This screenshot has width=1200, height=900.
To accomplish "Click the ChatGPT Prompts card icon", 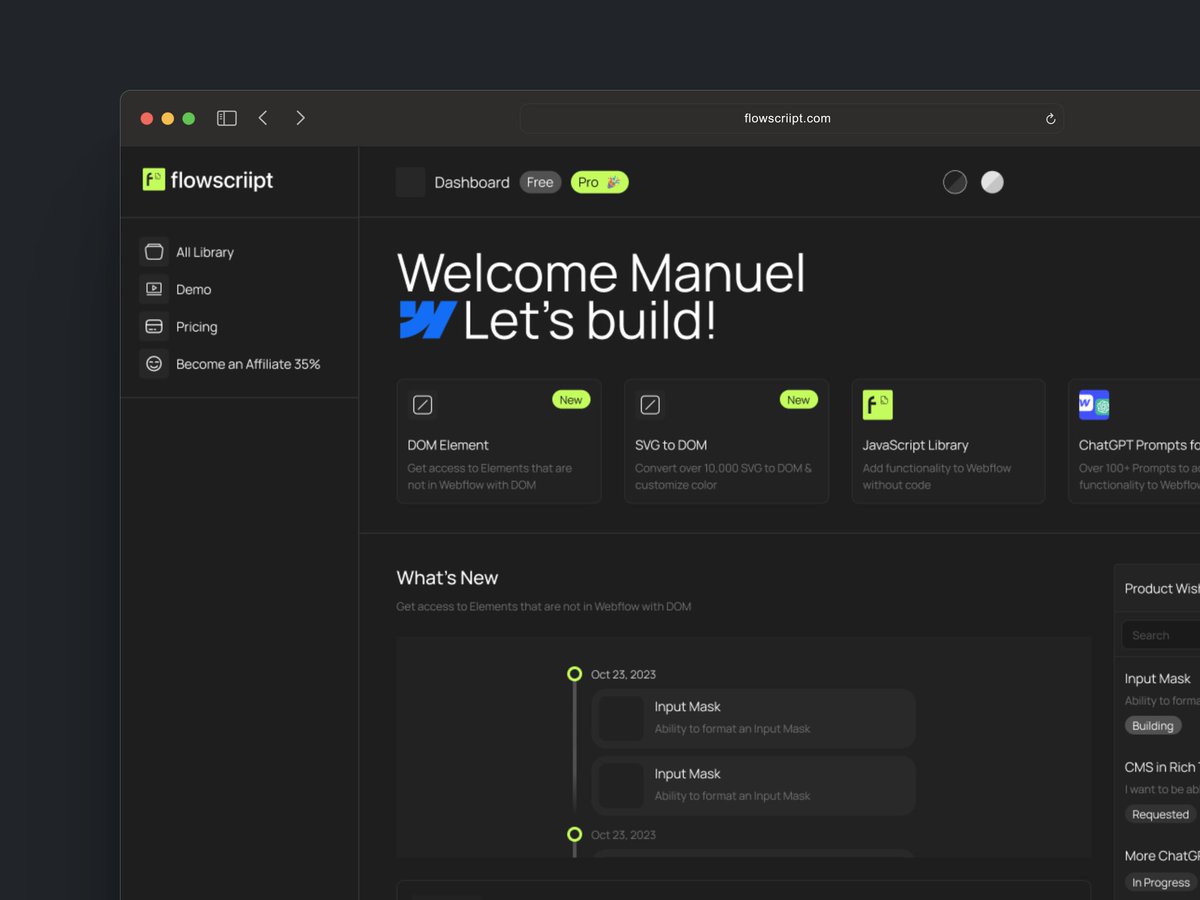I will (x=1094, y=405).
